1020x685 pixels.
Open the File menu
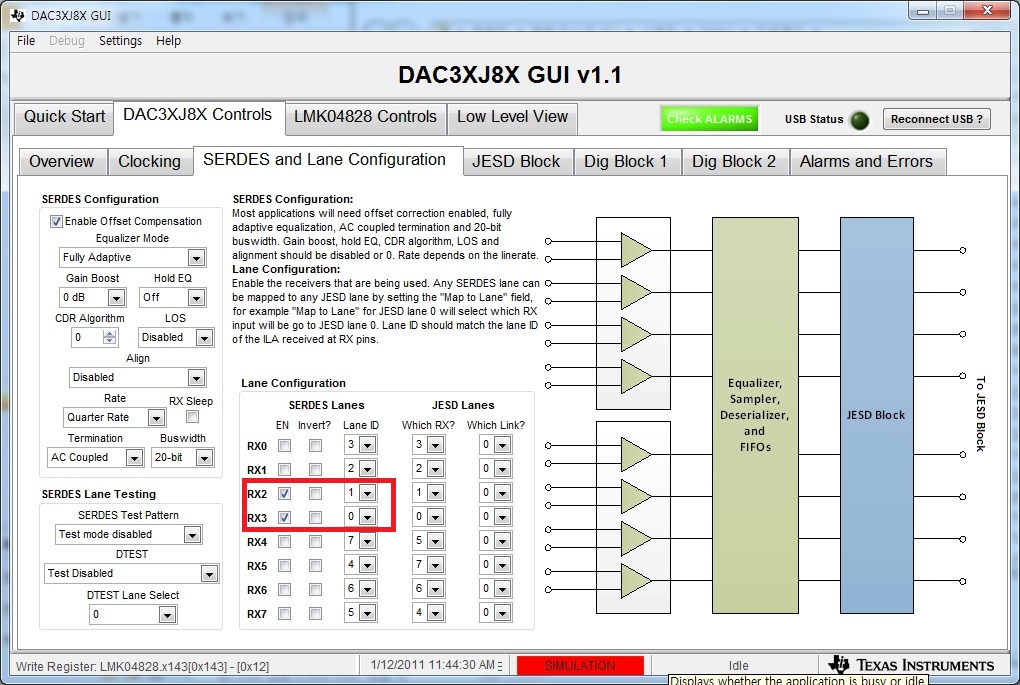click(x=26, y=40)
